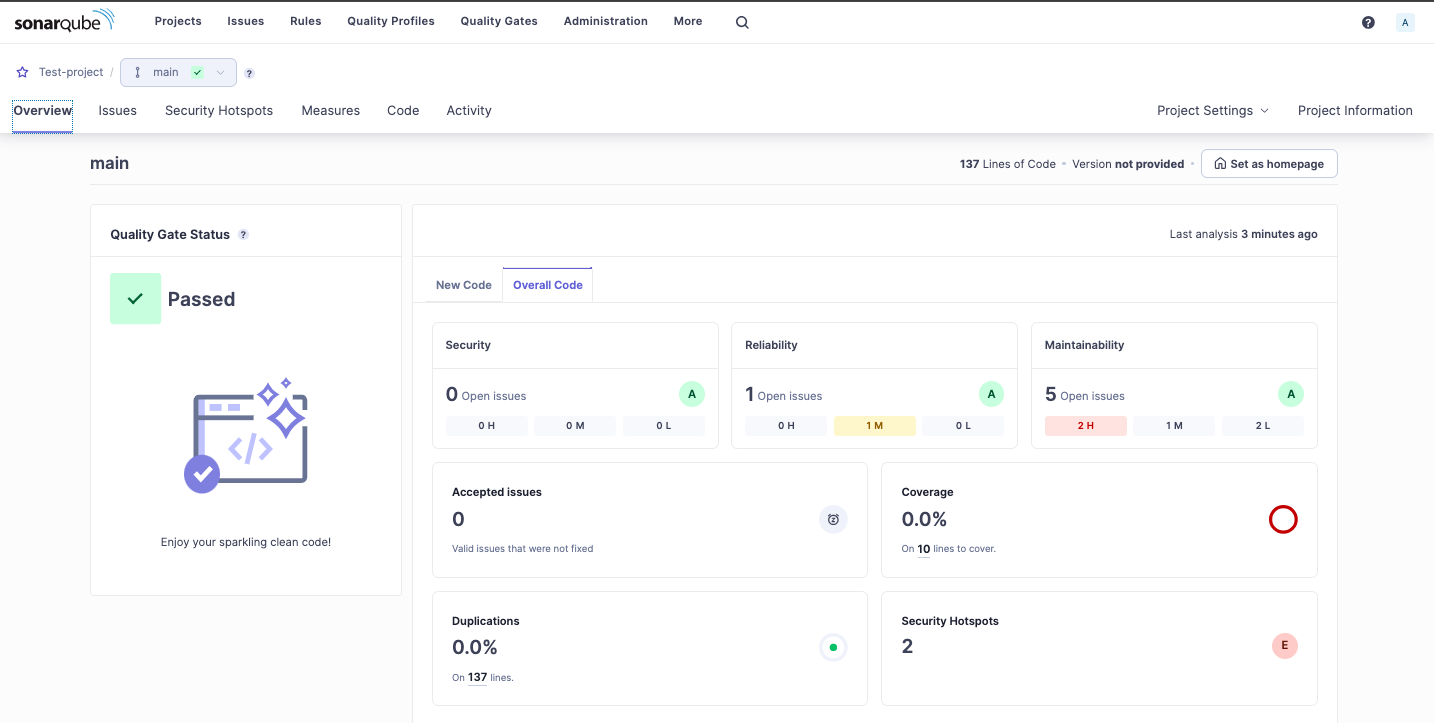Click the help question mark icon

tap(1368, 21)
